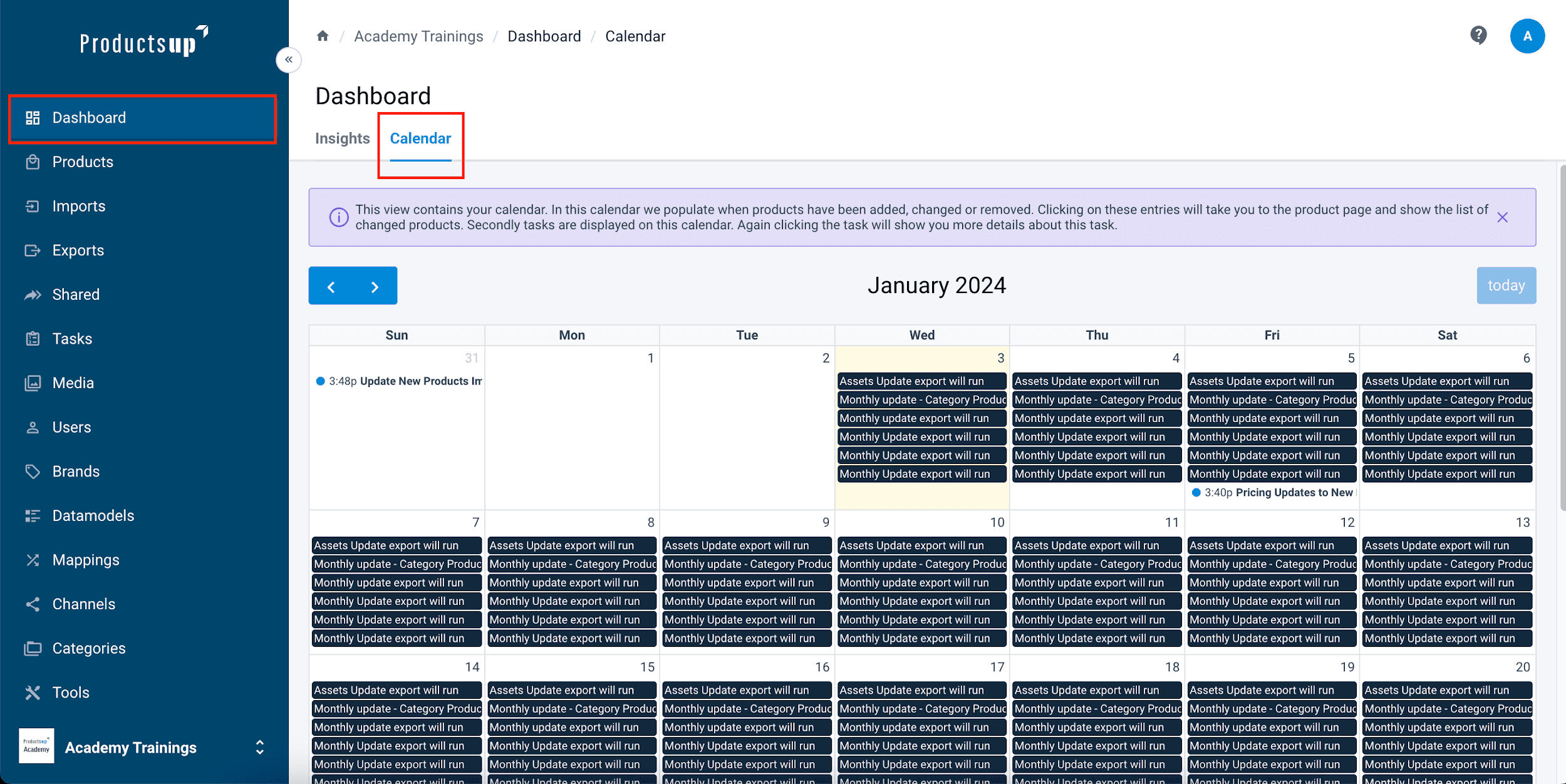The width and height of the screenshot is (1566, 784).
Task: Go to Imports in the sidebar
Action: pos(79,207)
